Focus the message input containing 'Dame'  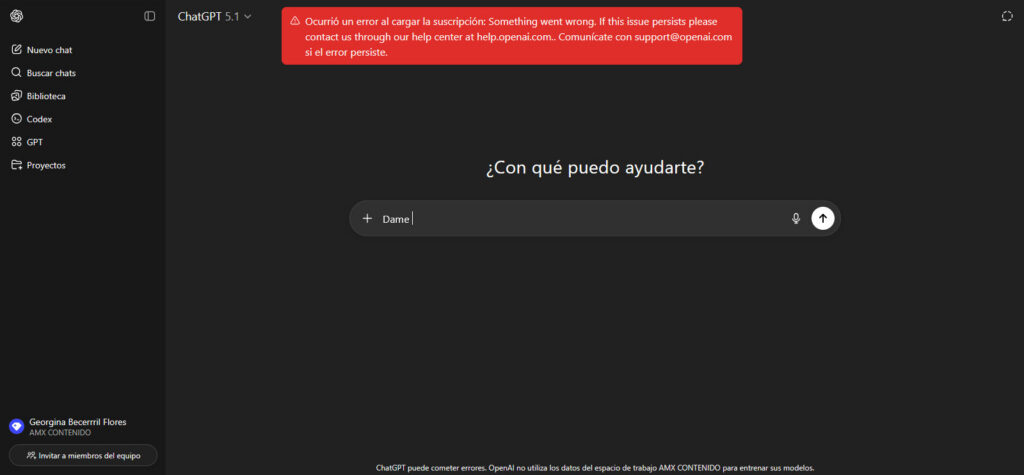point(580,219)
